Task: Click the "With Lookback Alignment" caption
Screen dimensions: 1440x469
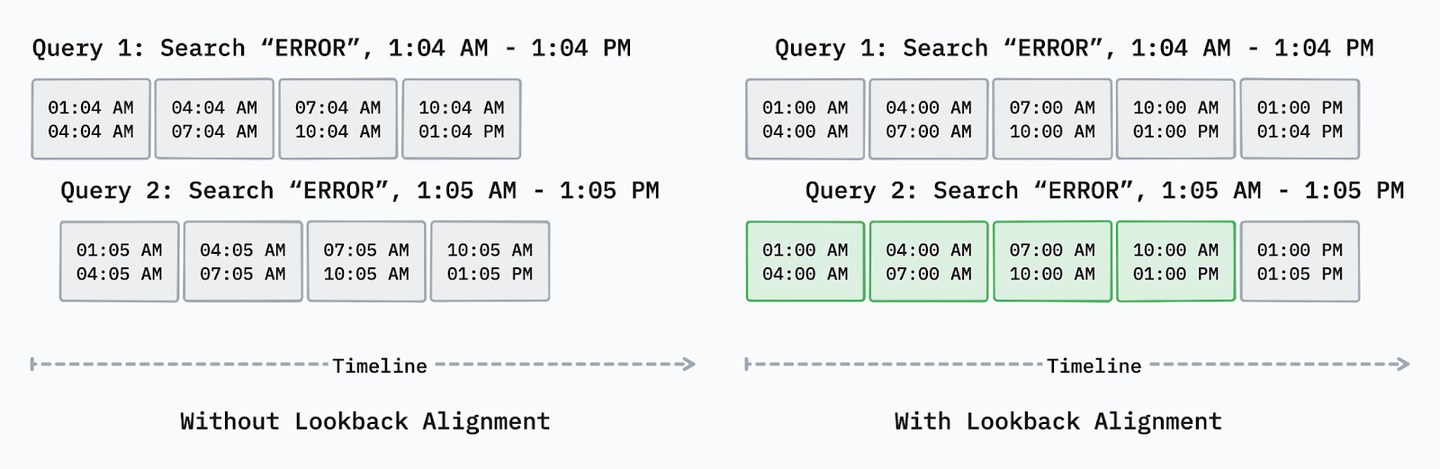Action: 1058,421
